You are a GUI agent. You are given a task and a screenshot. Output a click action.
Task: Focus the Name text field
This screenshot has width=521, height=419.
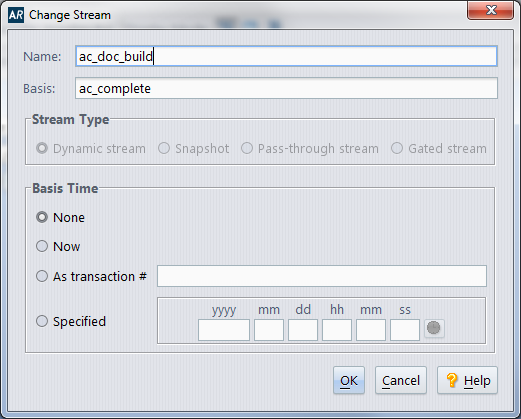(x=286, y=56)
